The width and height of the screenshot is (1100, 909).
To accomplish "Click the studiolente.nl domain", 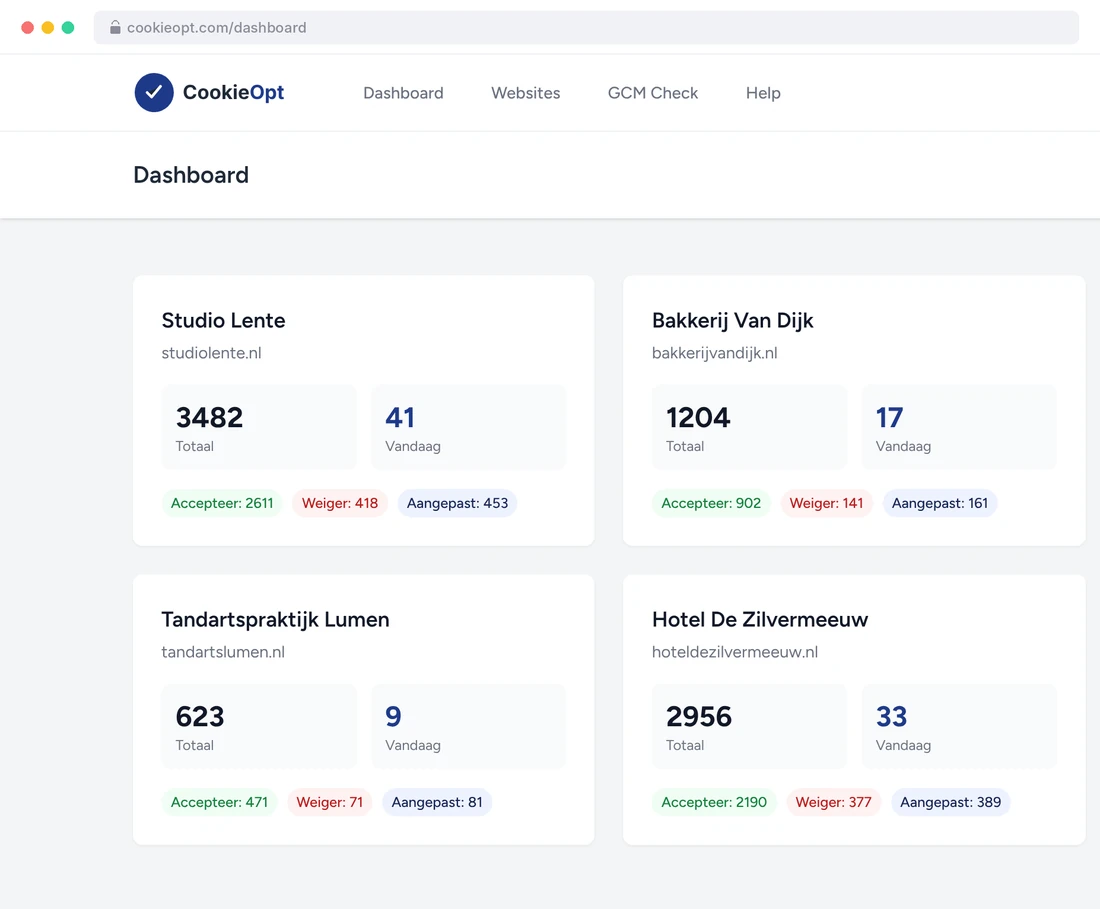I will coord(211,353).
